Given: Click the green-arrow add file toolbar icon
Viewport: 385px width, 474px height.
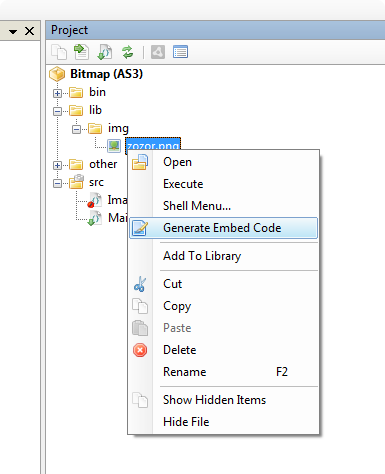Looking at the screenshot, I should click(x=81, y=52).
